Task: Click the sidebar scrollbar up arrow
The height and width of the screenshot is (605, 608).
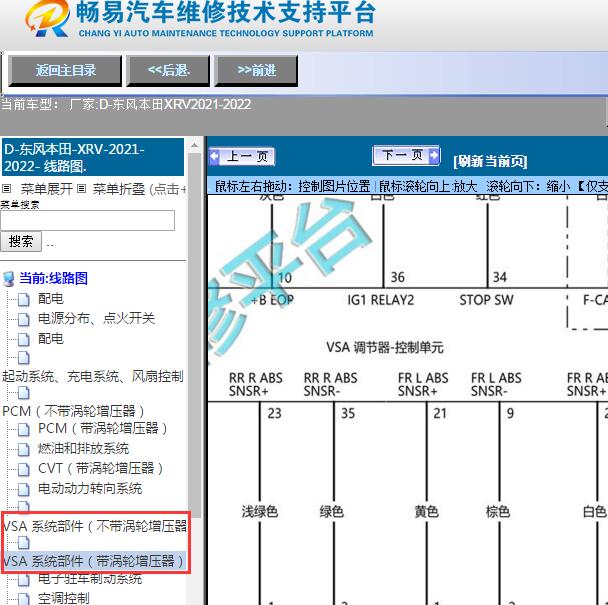Action: tap(194, 146)
